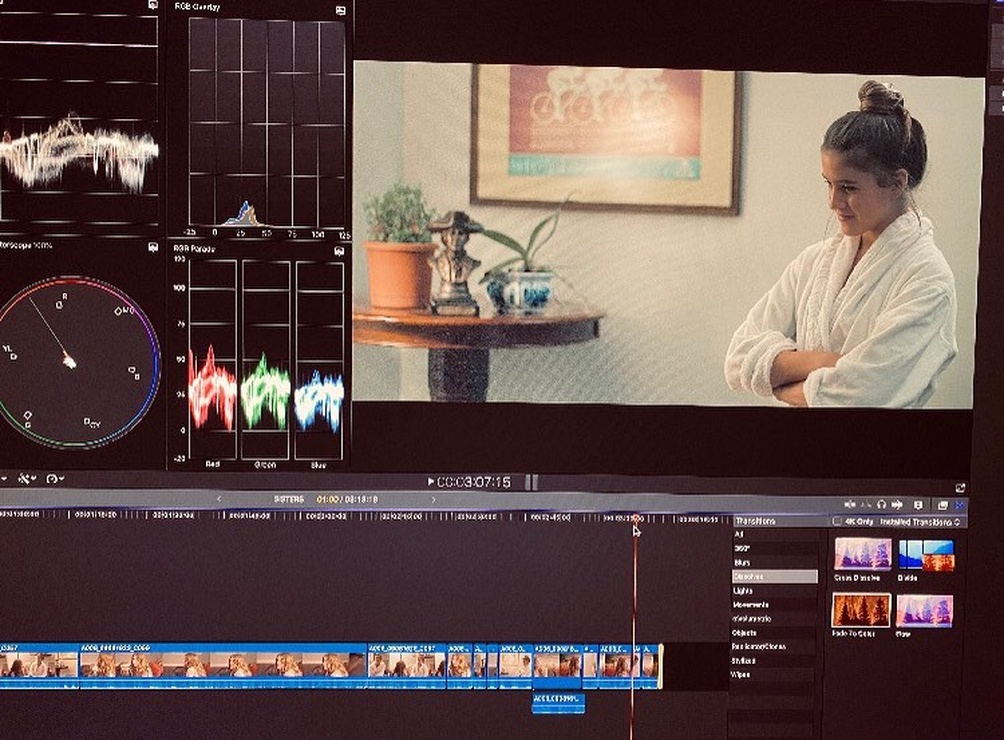The width and height of the screenshot is (1004, 740).
Task: Select the Cross Dissolve transition thumbnail
Action: pos(861,554)
